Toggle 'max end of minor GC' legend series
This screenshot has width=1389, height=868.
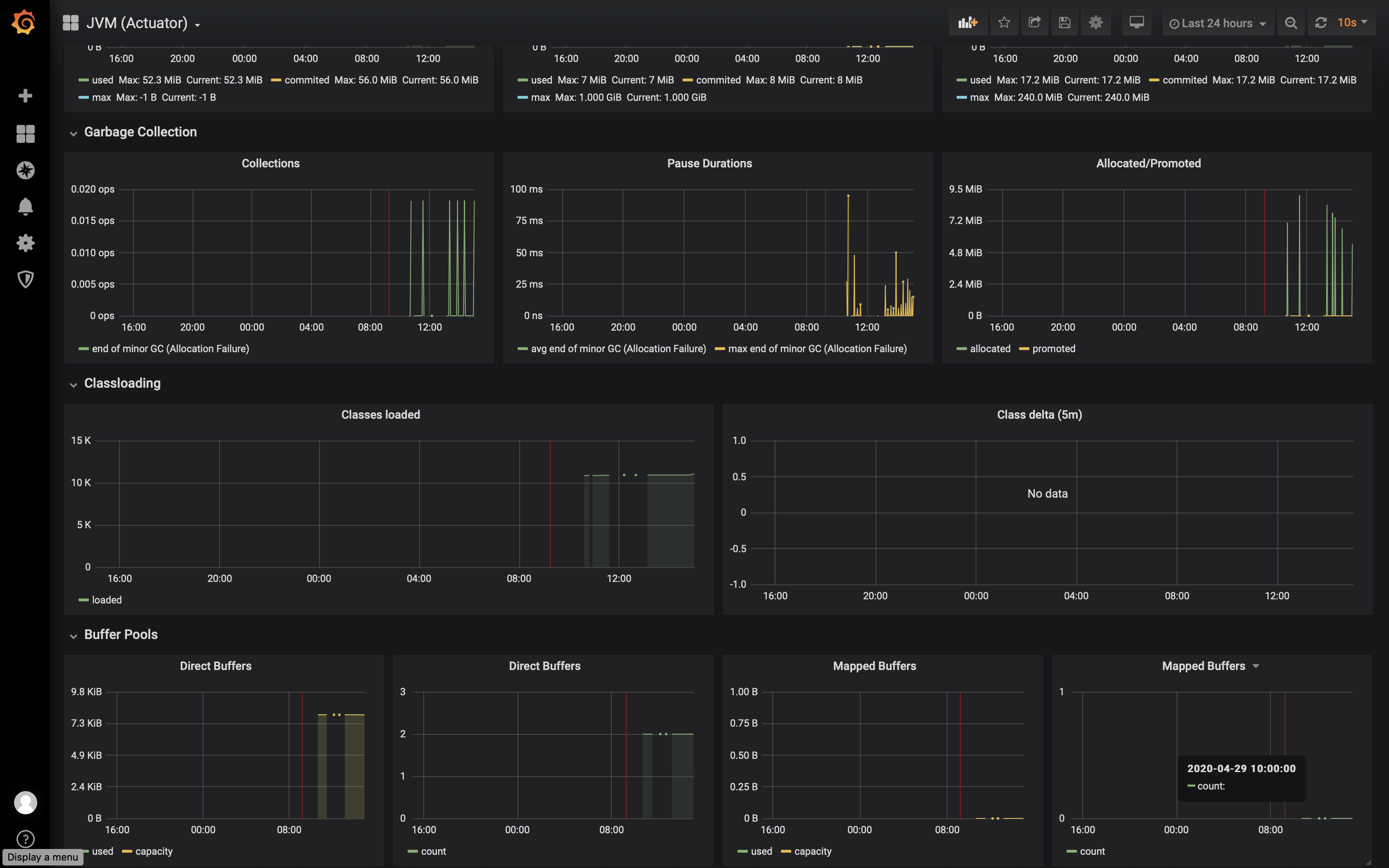(x=817, y=348)
